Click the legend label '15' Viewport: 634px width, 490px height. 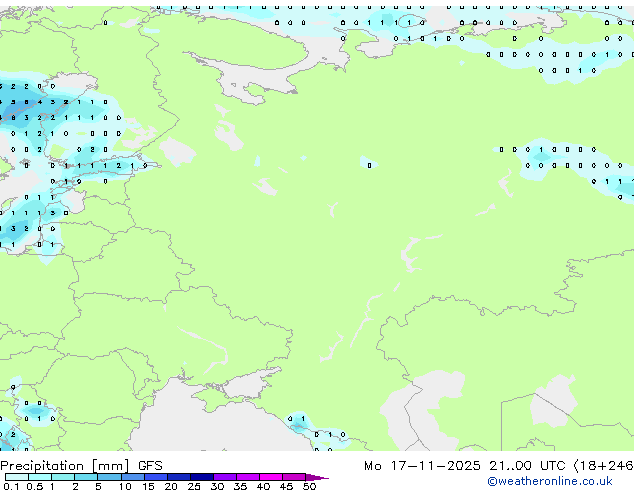click(148, 486)
